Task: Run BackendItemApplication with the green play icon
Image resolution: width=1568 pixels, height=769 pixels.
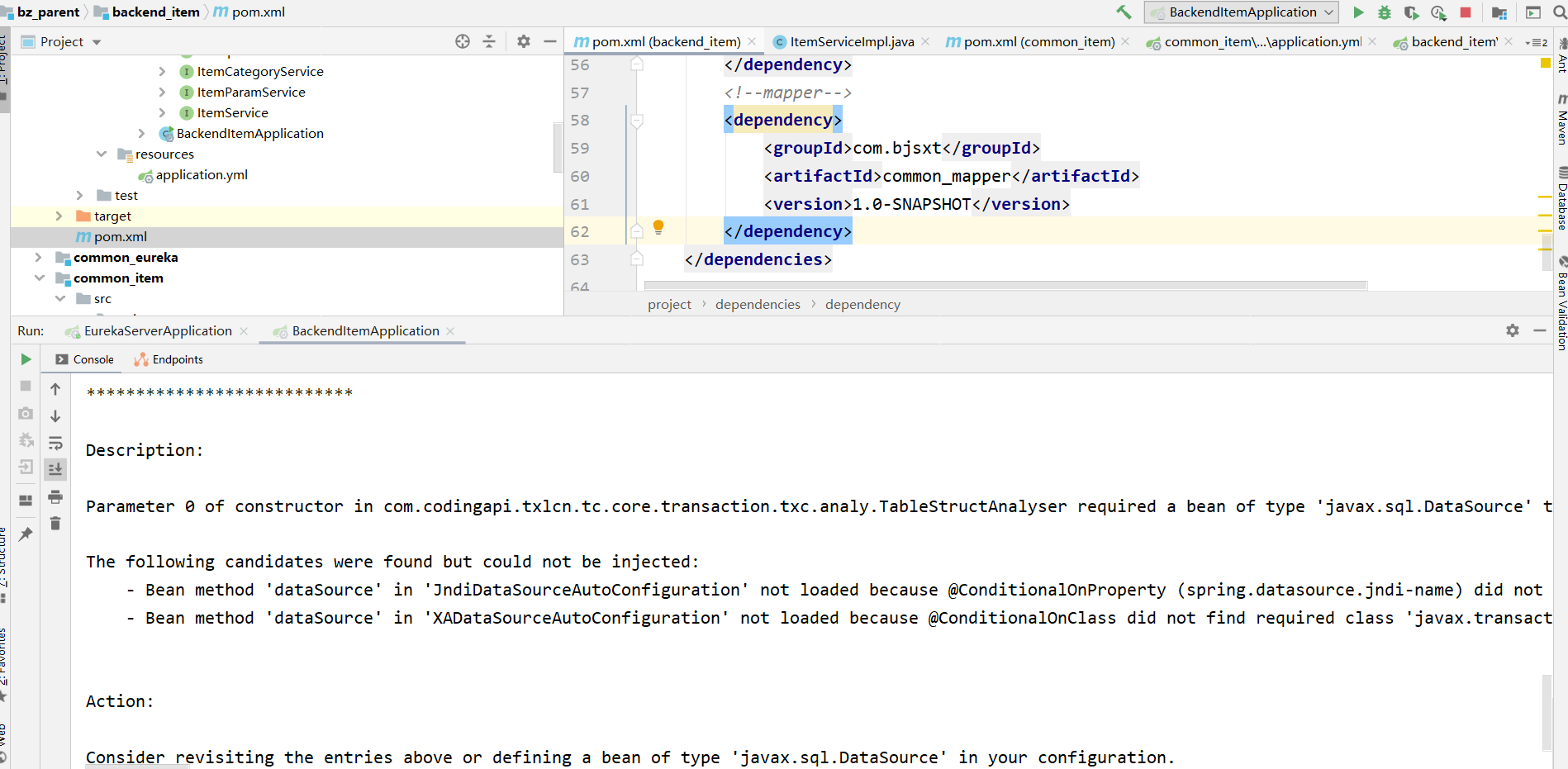Action: [1358, 12]
